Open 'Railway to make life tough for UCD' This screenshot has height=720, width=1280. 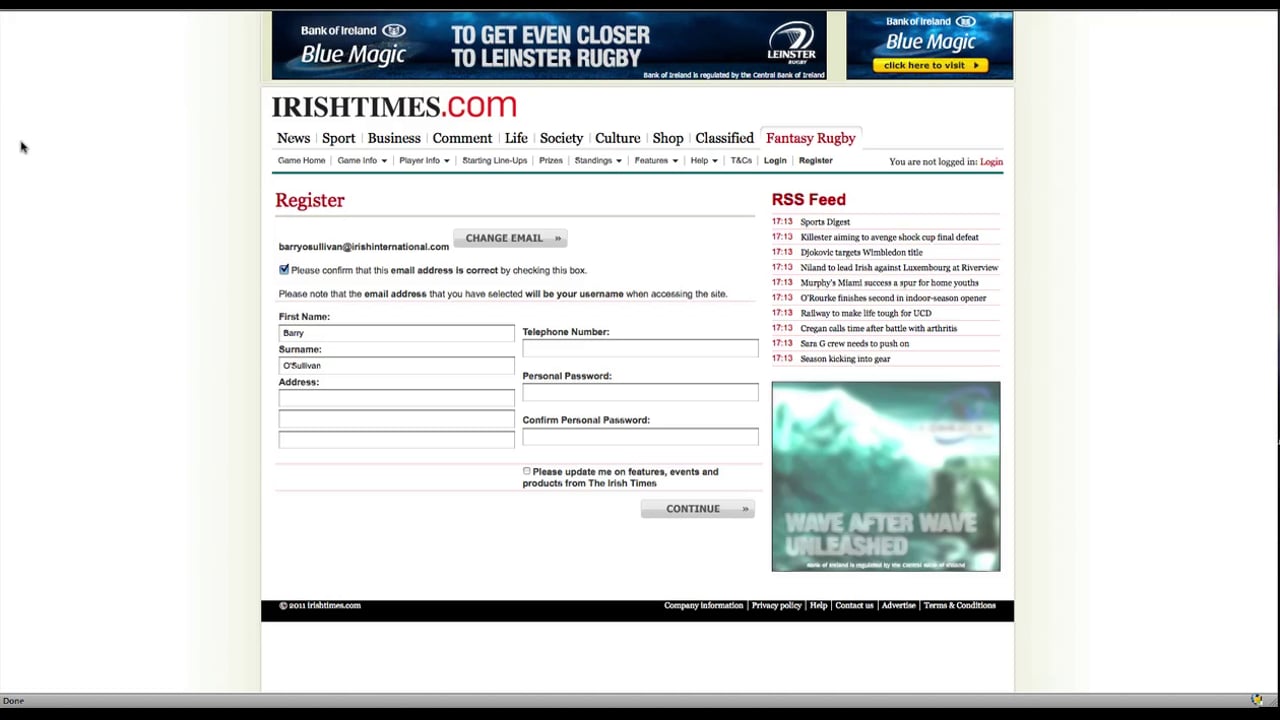(x=865, y=313)
